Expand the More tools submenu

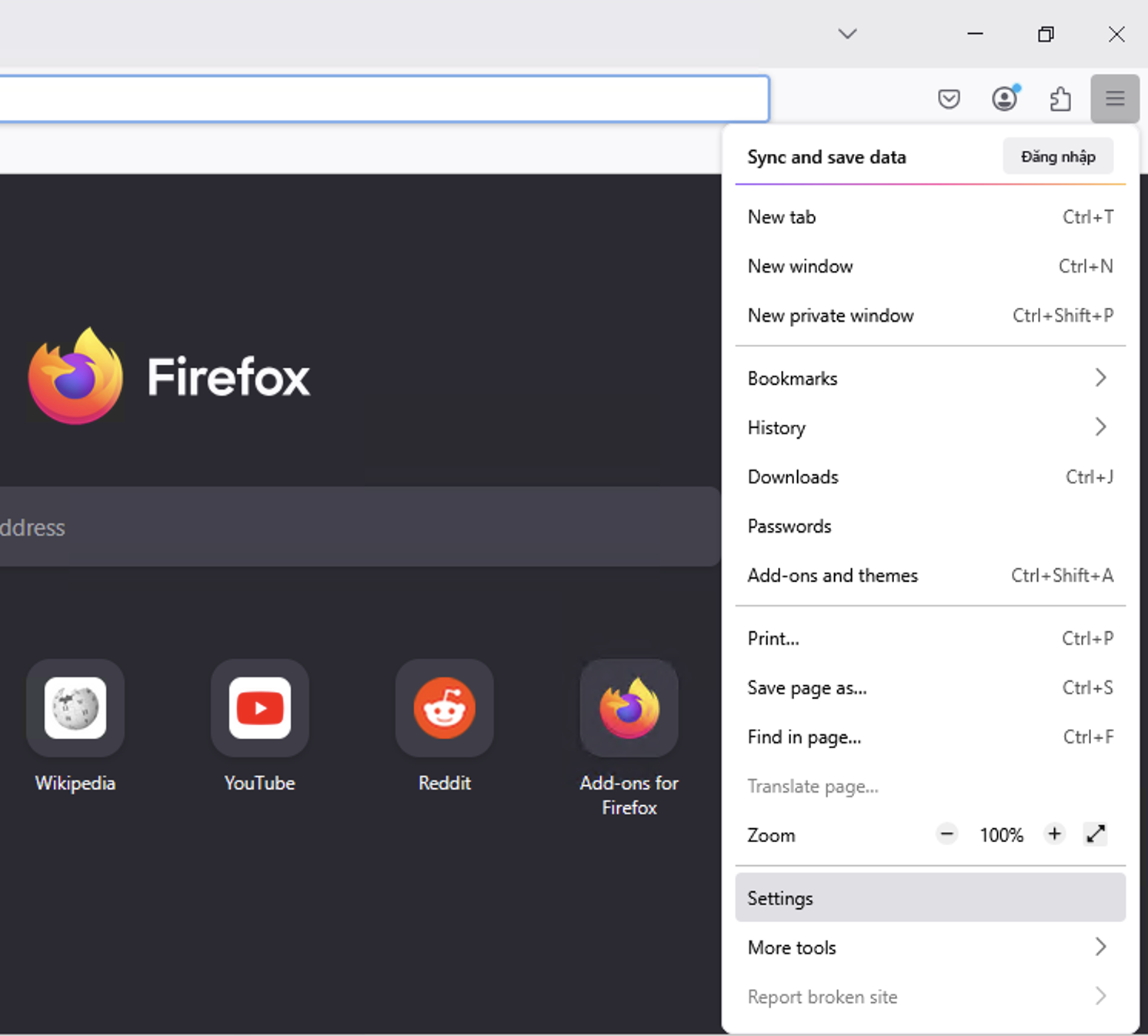[x=929, y=947]
